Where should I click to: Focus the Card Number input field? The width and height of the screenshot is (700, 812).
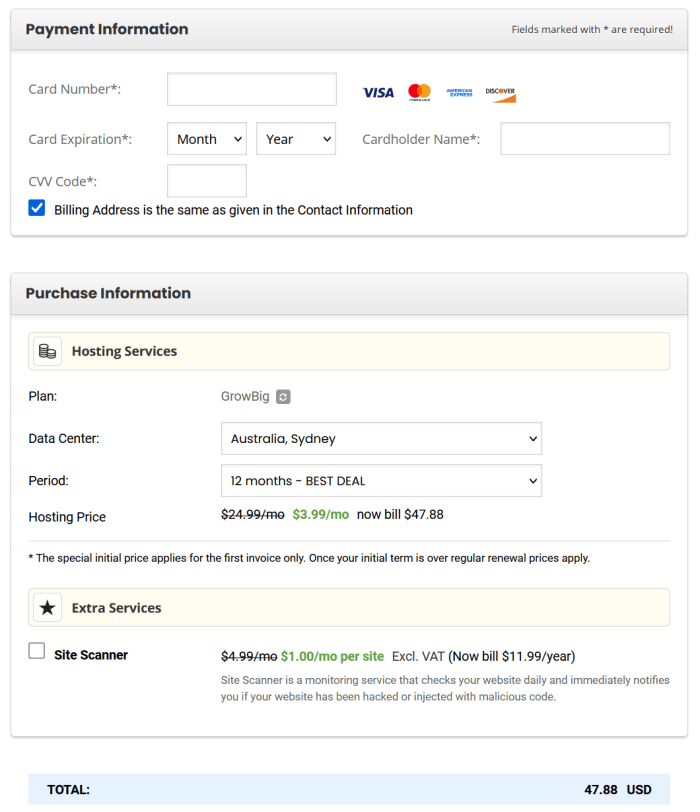[x=252, y=89]
